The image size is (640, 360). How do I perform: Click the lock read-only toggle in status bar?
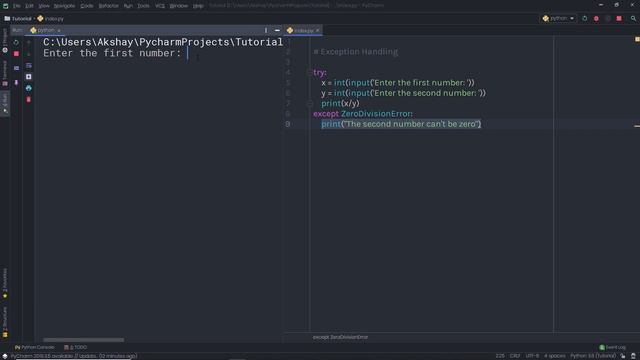(x=623, y=356)
